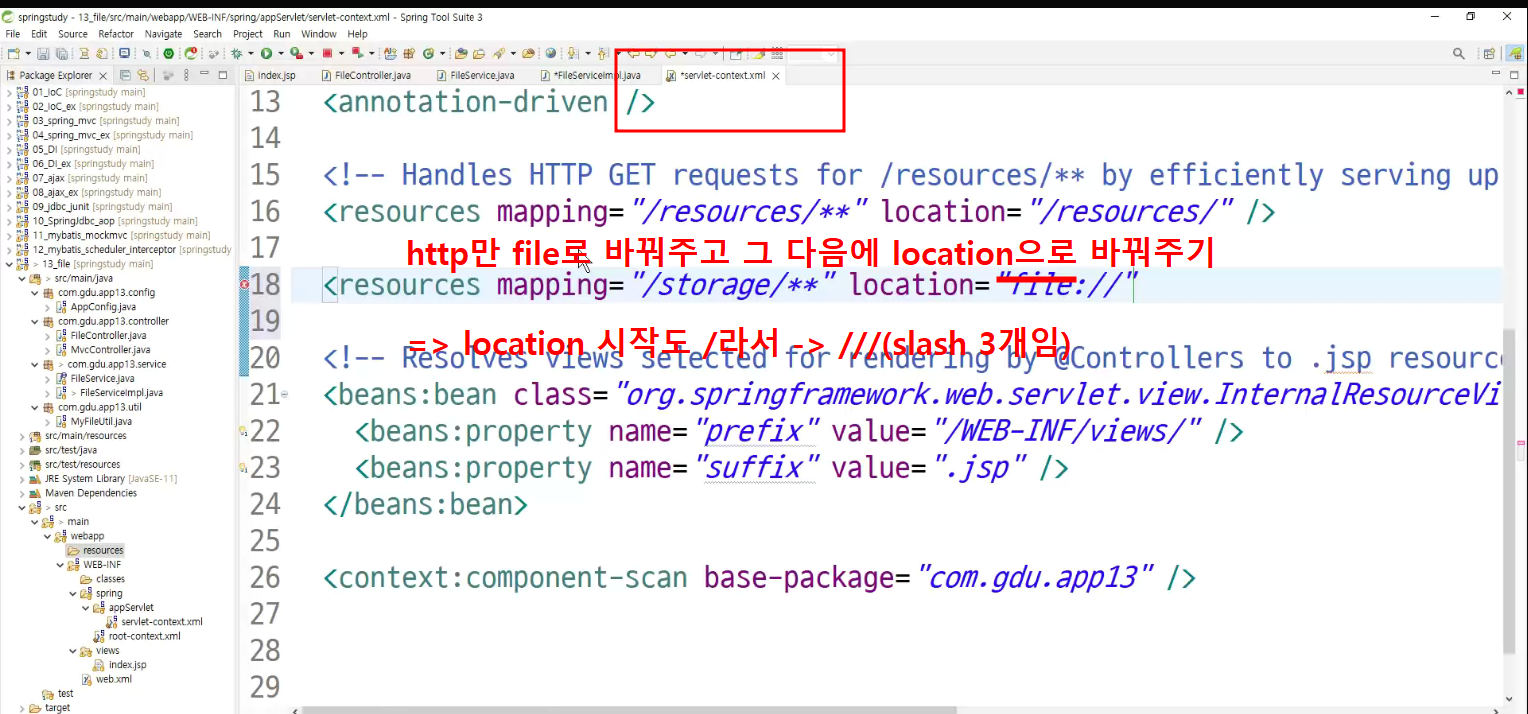Click the Open Perspective icon

coord(1489,54)
